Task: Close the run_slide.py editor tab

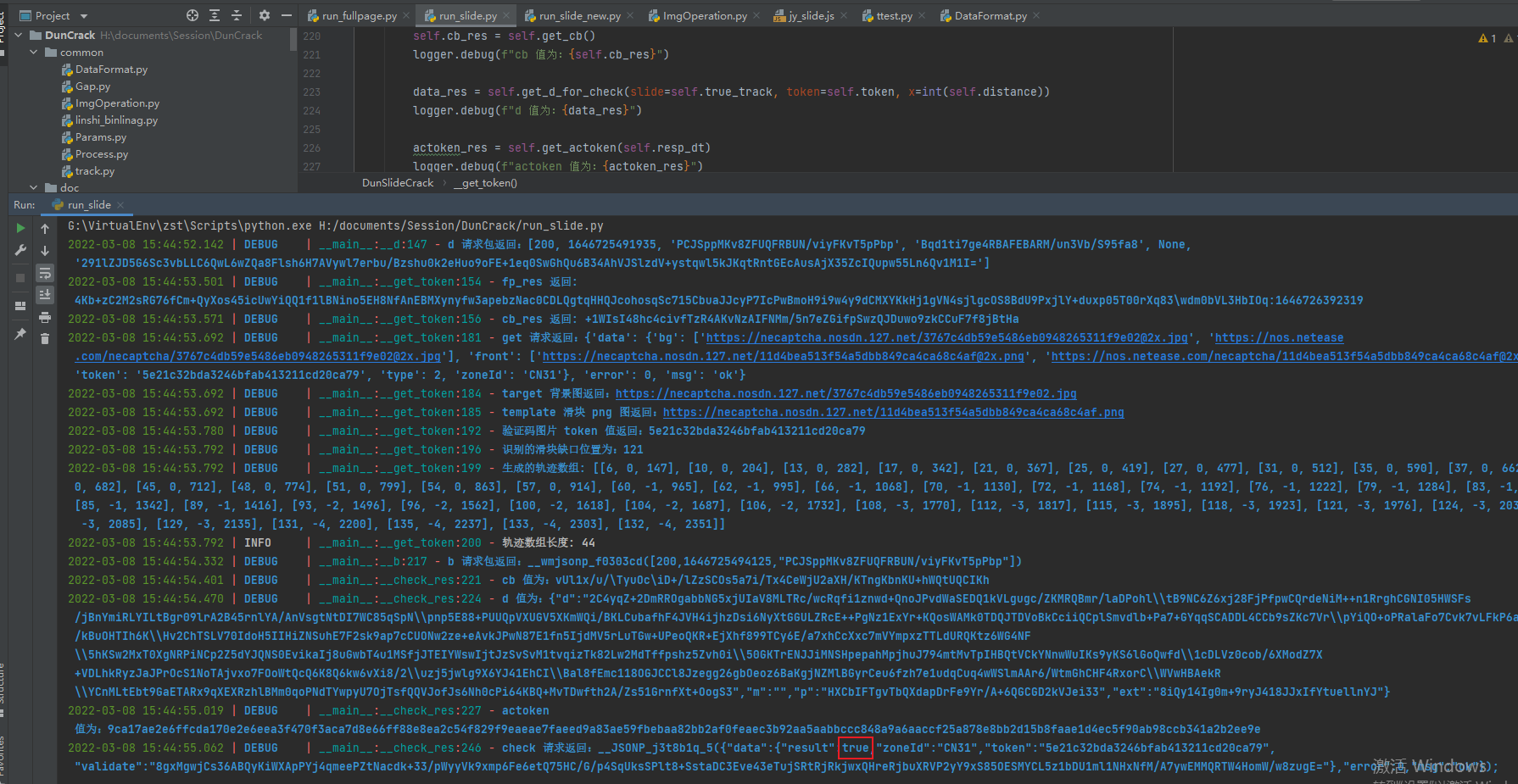Action: pos(506,15)
